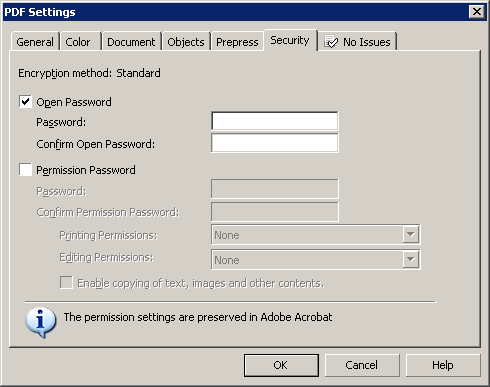Uncheck the Open Password checkbox
The height and width of the screenshot is (387, 490).
click(25, 102)
